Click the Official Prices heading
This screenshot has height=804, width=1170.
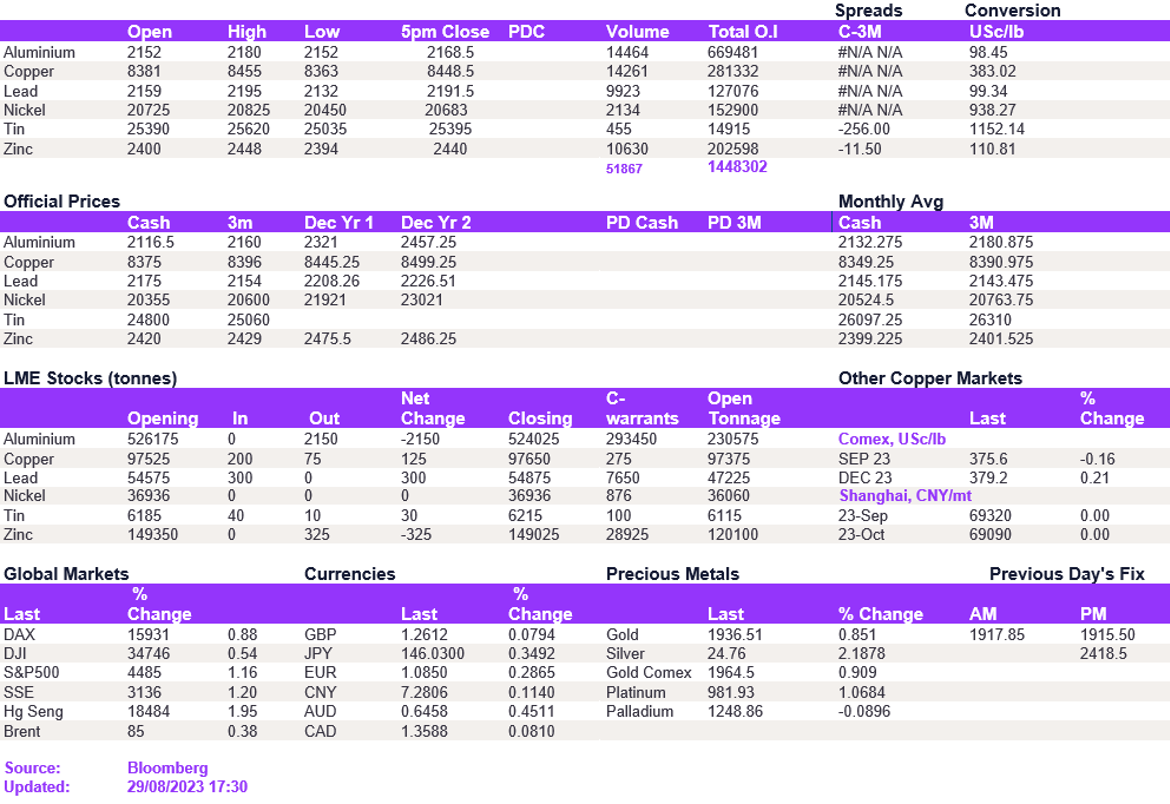62,202
